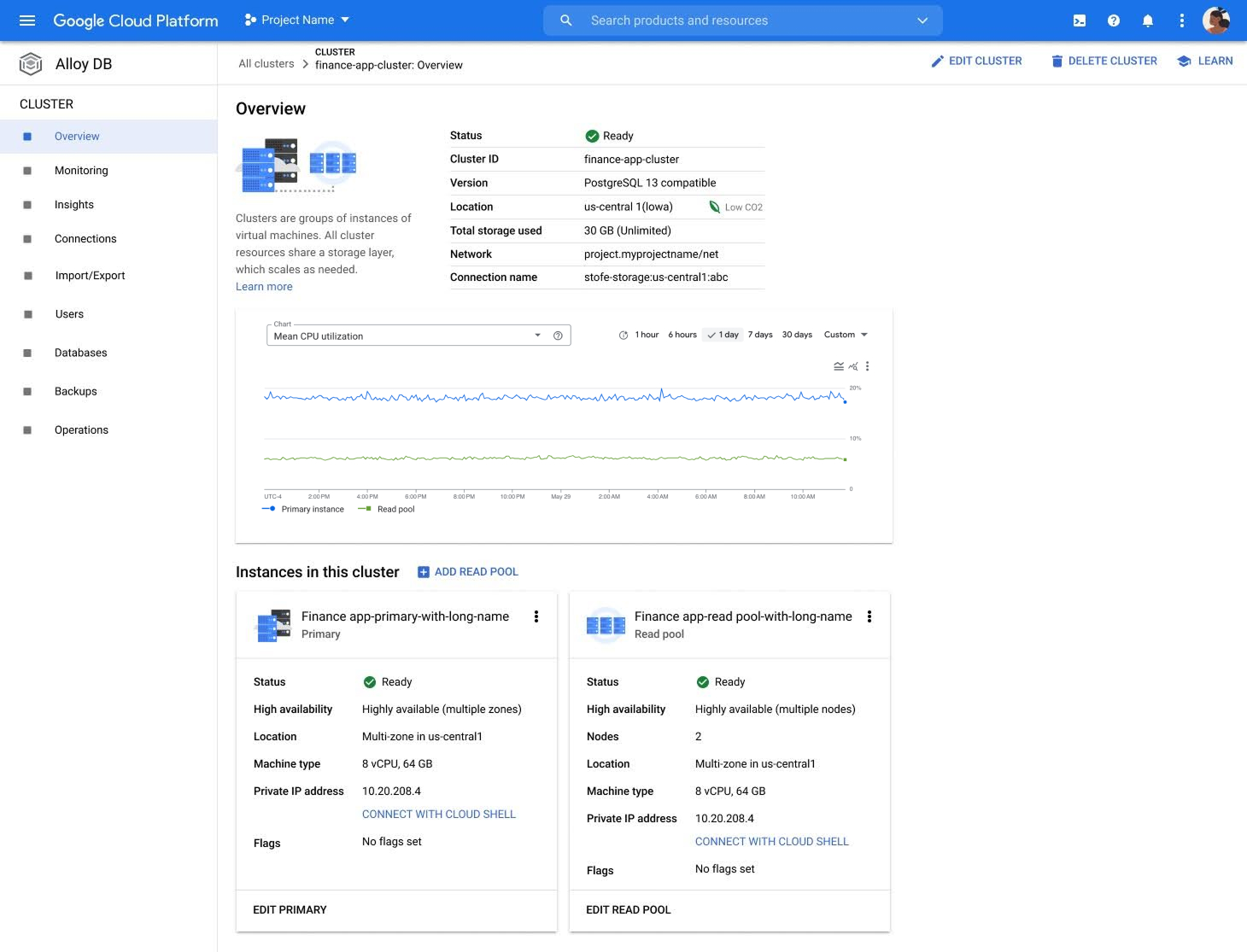The width and height of the screenshot is (1247, 952).
Task: Click the chart help icon
Action: 558,336
